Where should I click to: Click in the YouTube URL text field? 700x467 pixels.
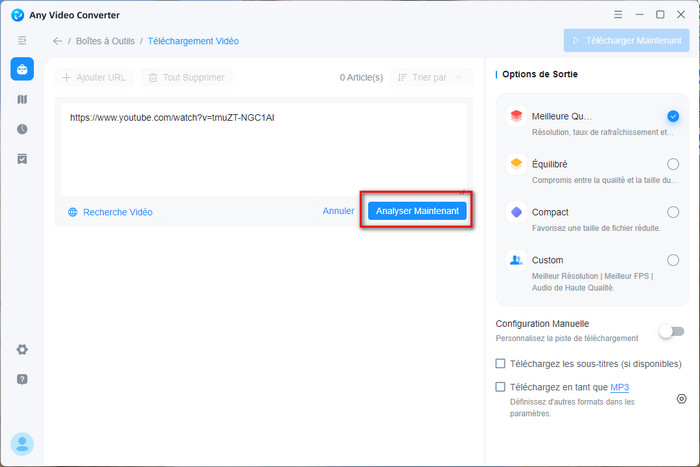tap(260, 150)
